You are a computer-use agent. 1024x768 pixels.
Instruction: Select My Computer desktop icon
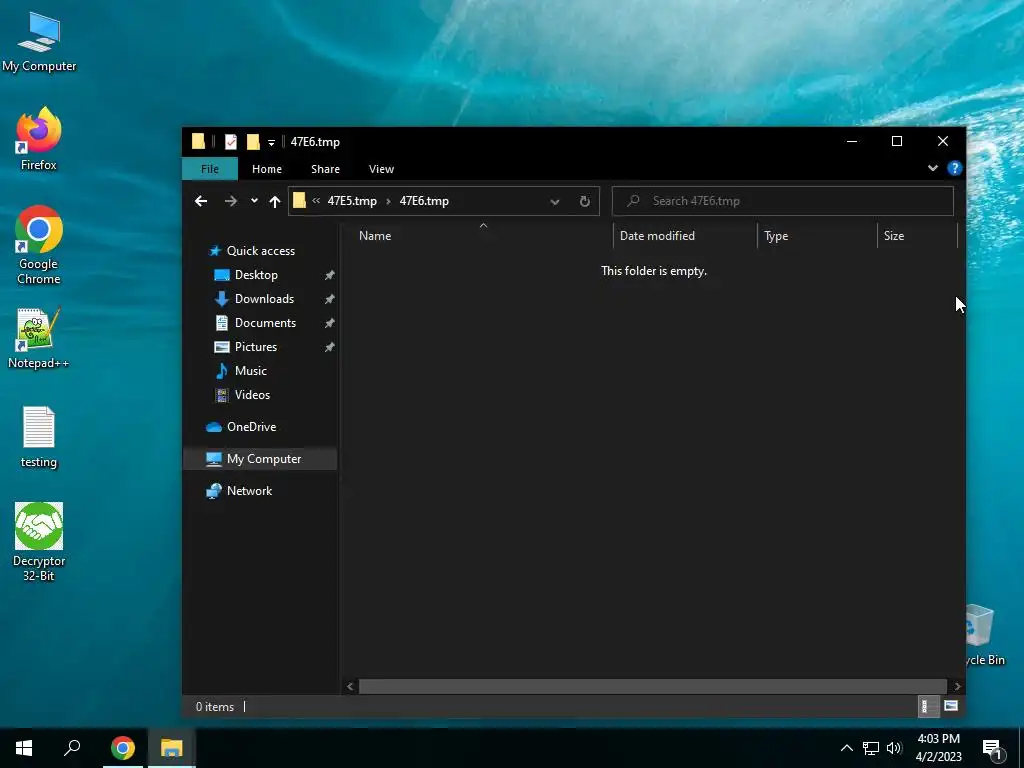point(39,41)
